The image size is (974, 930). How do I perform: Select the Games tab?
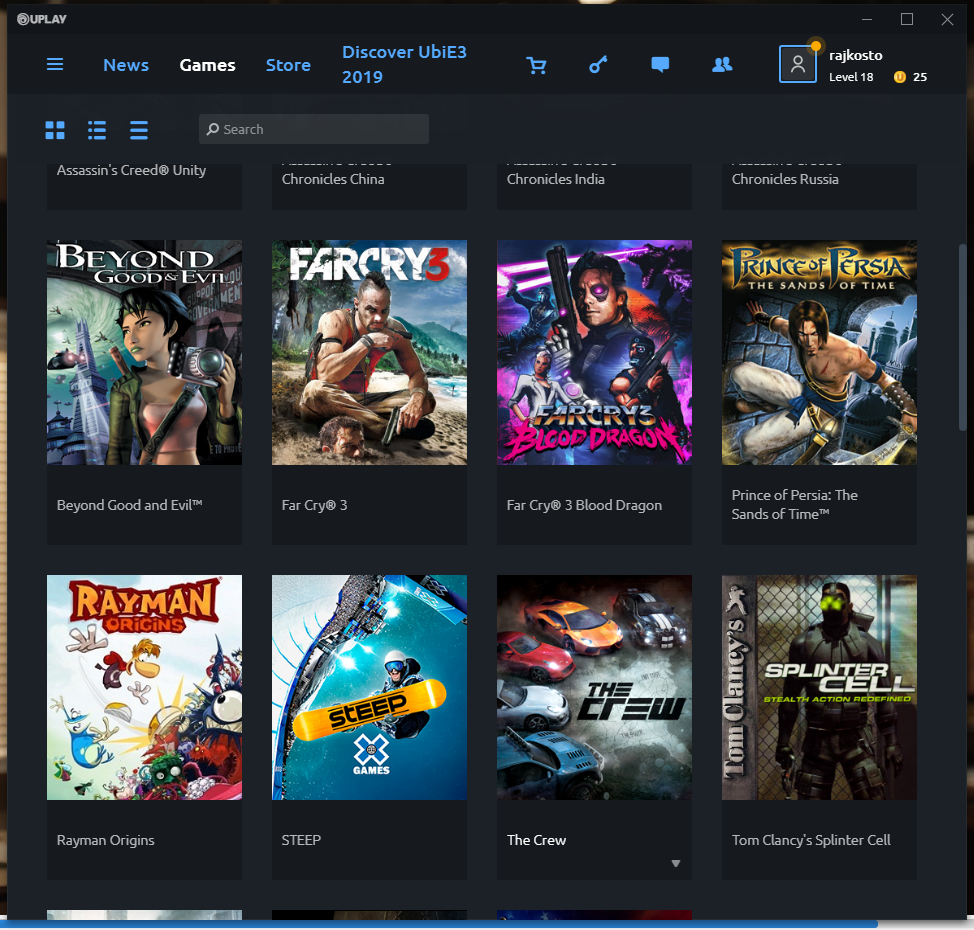(207, 65)
